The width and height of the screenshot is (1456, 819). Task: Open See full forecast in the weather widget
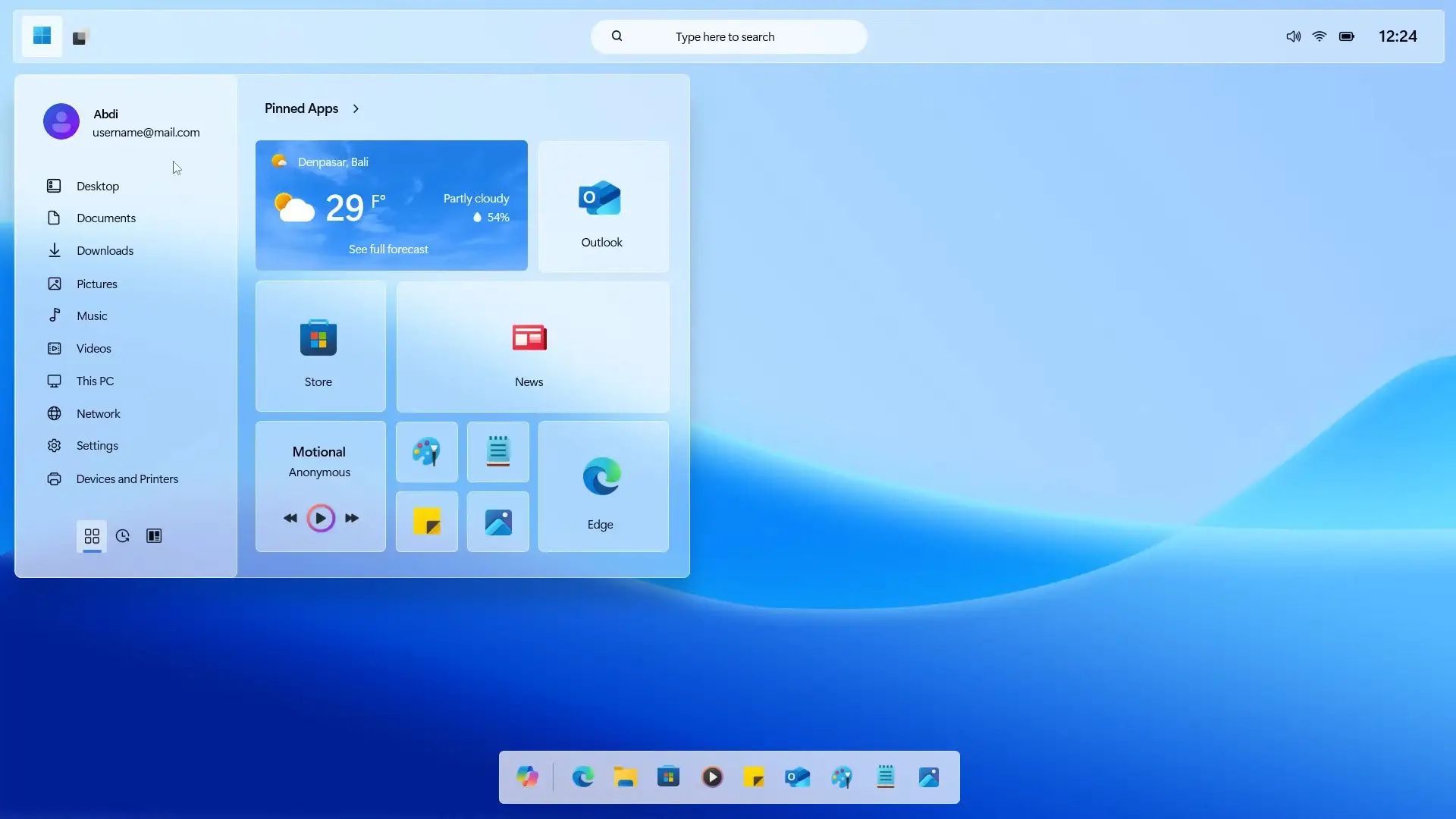click(388, 249)
